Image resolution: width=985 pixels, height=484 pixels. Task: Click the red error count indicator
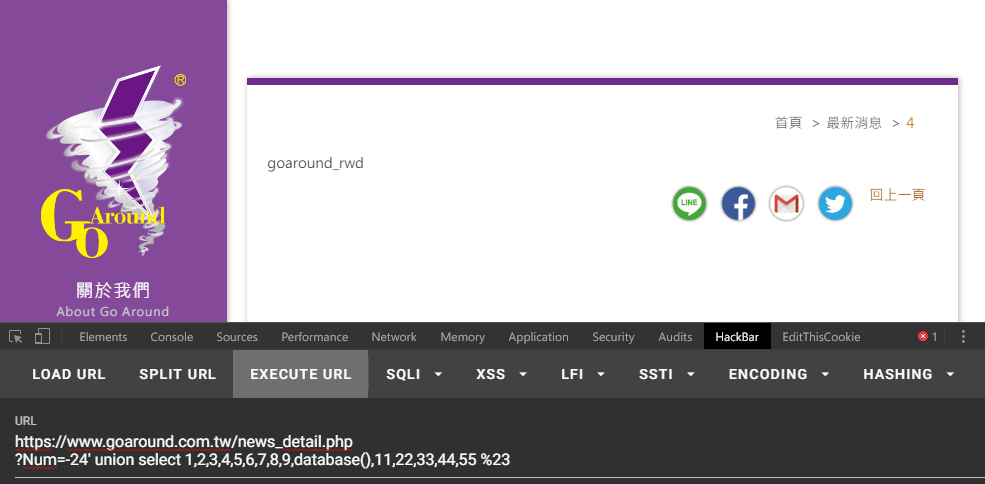(x=927, y=337)
